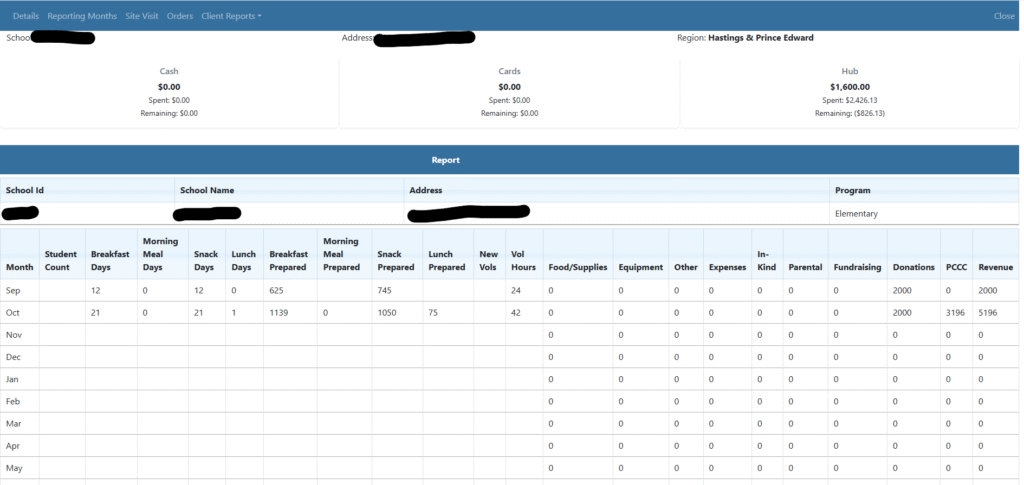
Task: Click the Month column header
Action: [19, 267]
